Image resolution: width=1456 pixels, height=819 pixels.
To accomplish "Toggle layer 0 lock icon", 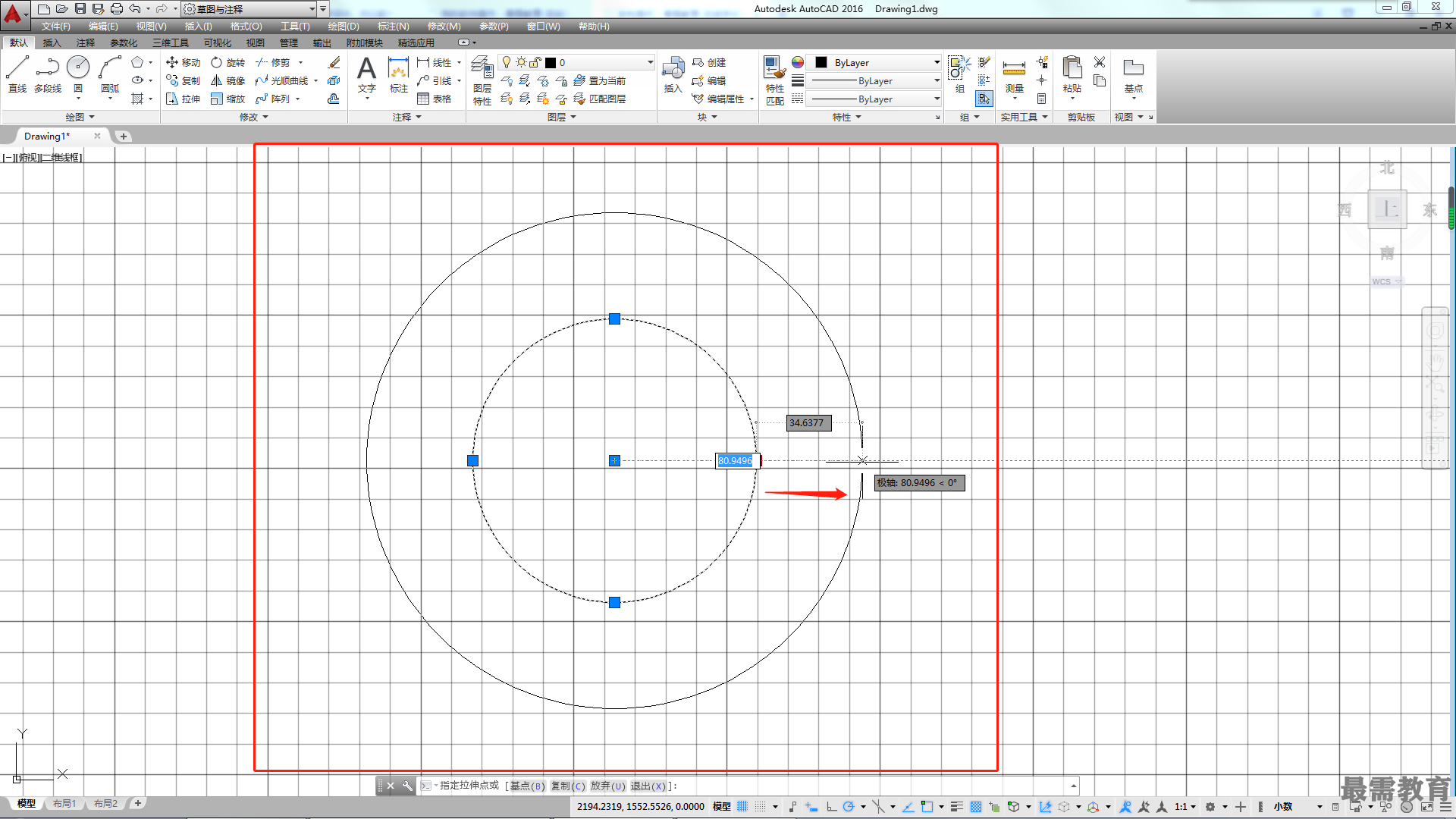I will (x=535, y=62).
